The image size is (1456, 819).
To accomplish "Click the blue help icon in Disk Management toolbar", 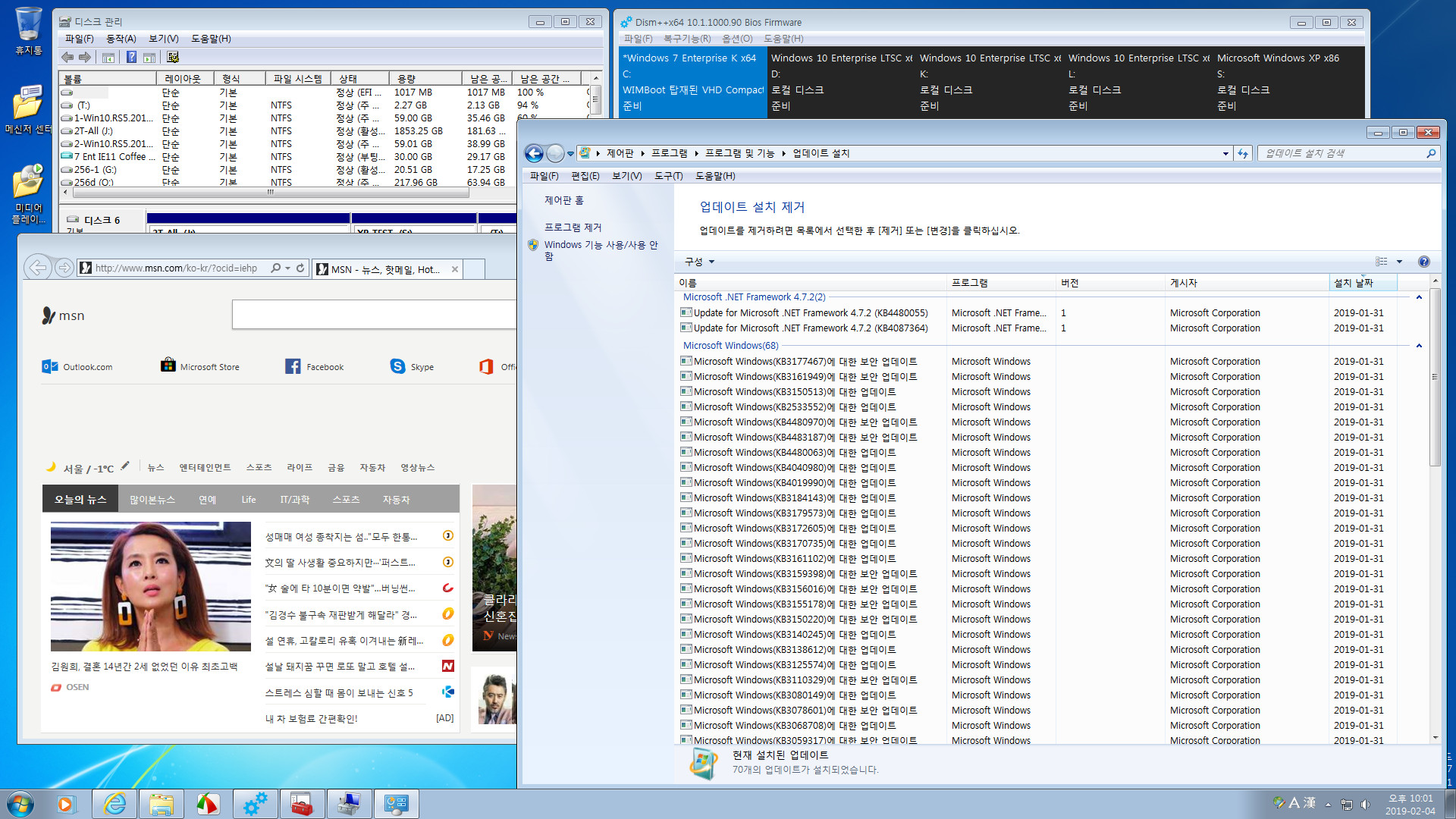I will (131, 57).
